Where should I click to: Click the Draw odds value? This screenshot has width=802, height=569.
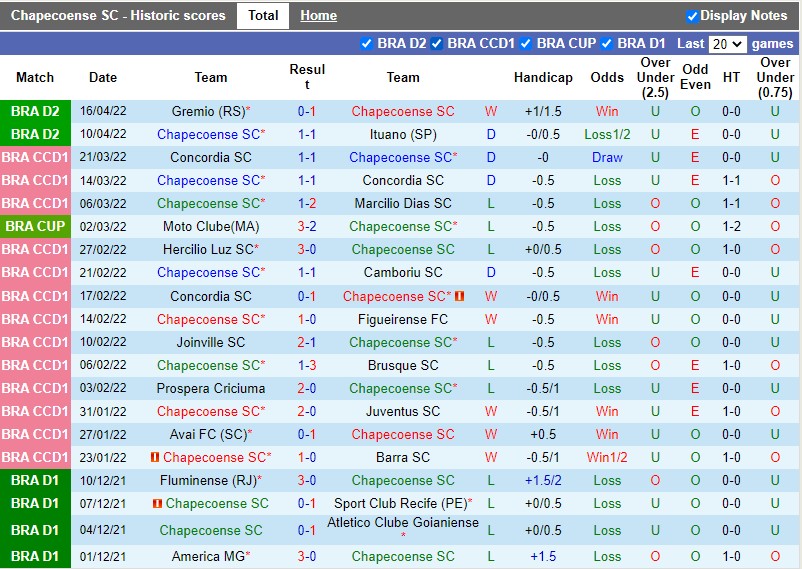point(607,158)
